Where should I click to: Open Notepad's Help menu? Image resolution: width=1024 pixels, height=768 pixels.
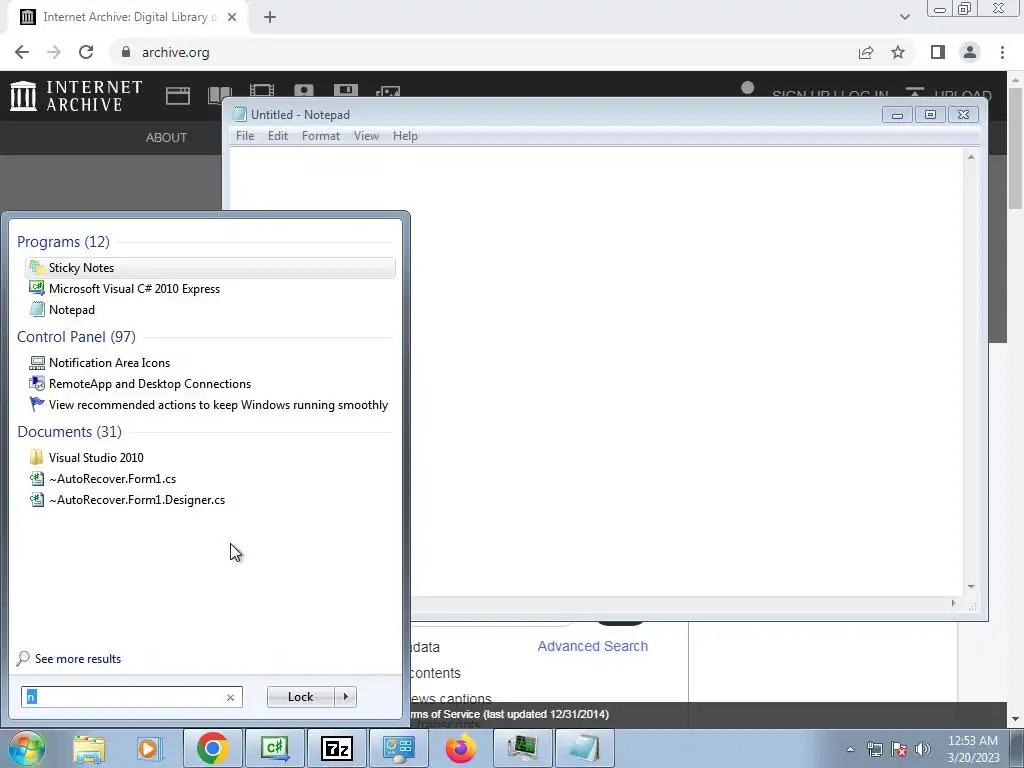(405, 136)
